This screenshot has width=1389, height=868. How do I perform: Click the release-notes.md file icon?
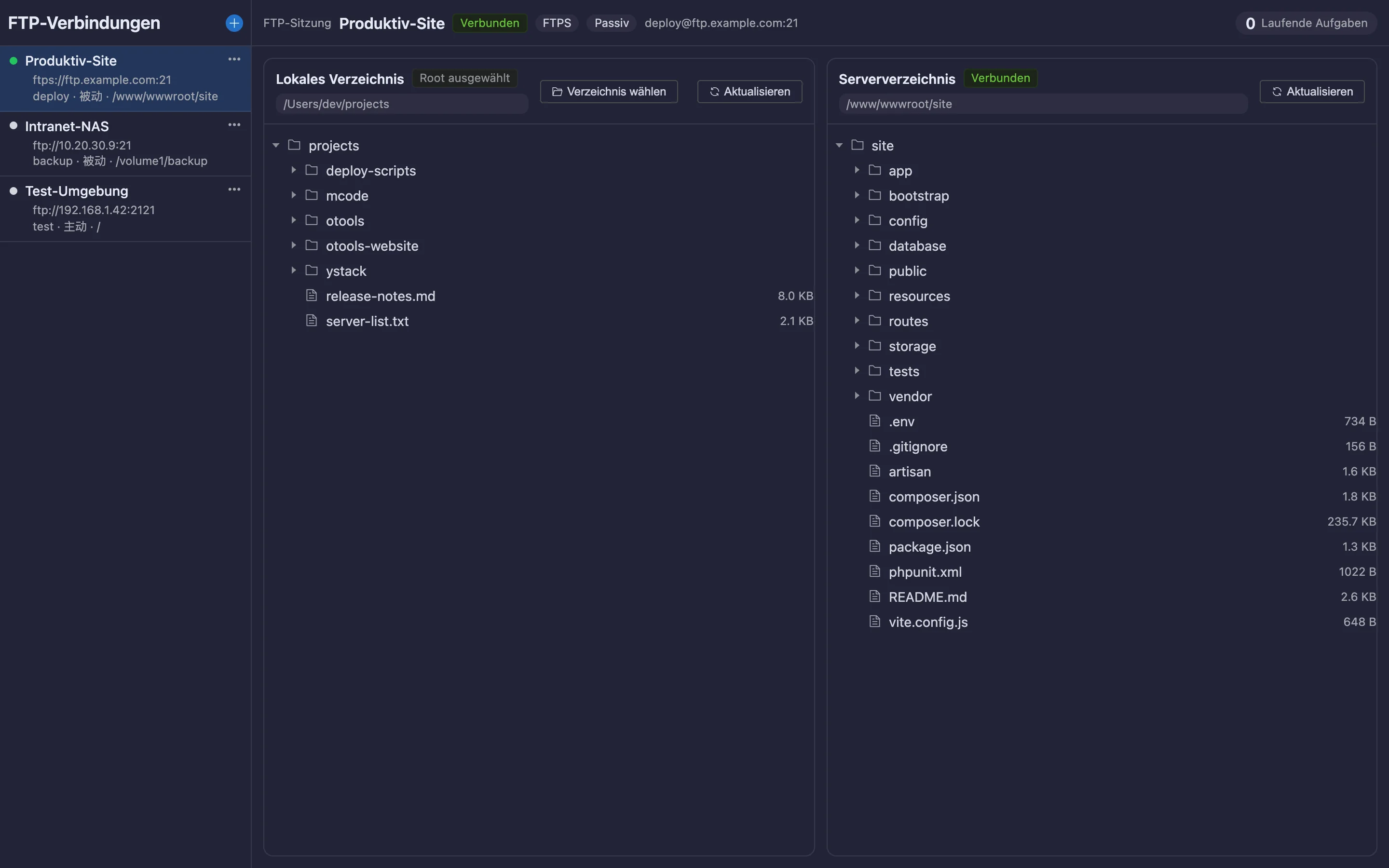[312, 296]
